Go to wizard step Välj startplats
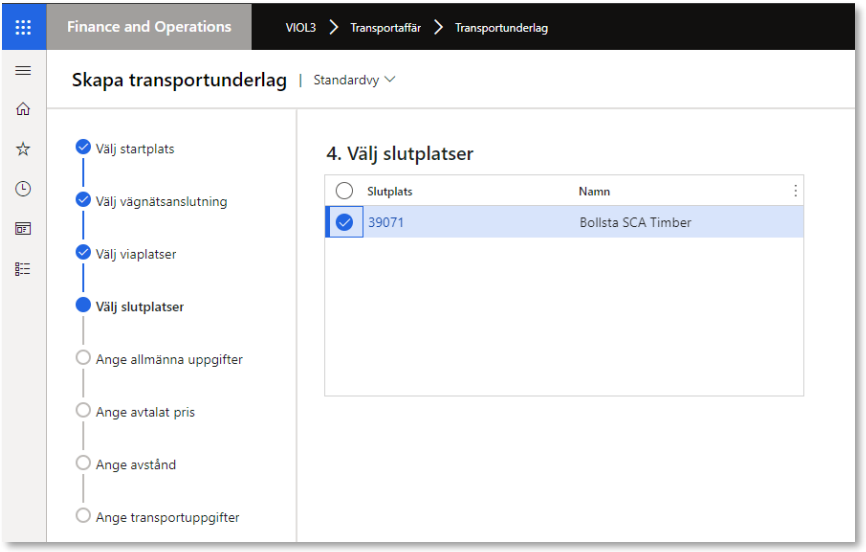Screen dimensions: 866x552 coord(135,149)
